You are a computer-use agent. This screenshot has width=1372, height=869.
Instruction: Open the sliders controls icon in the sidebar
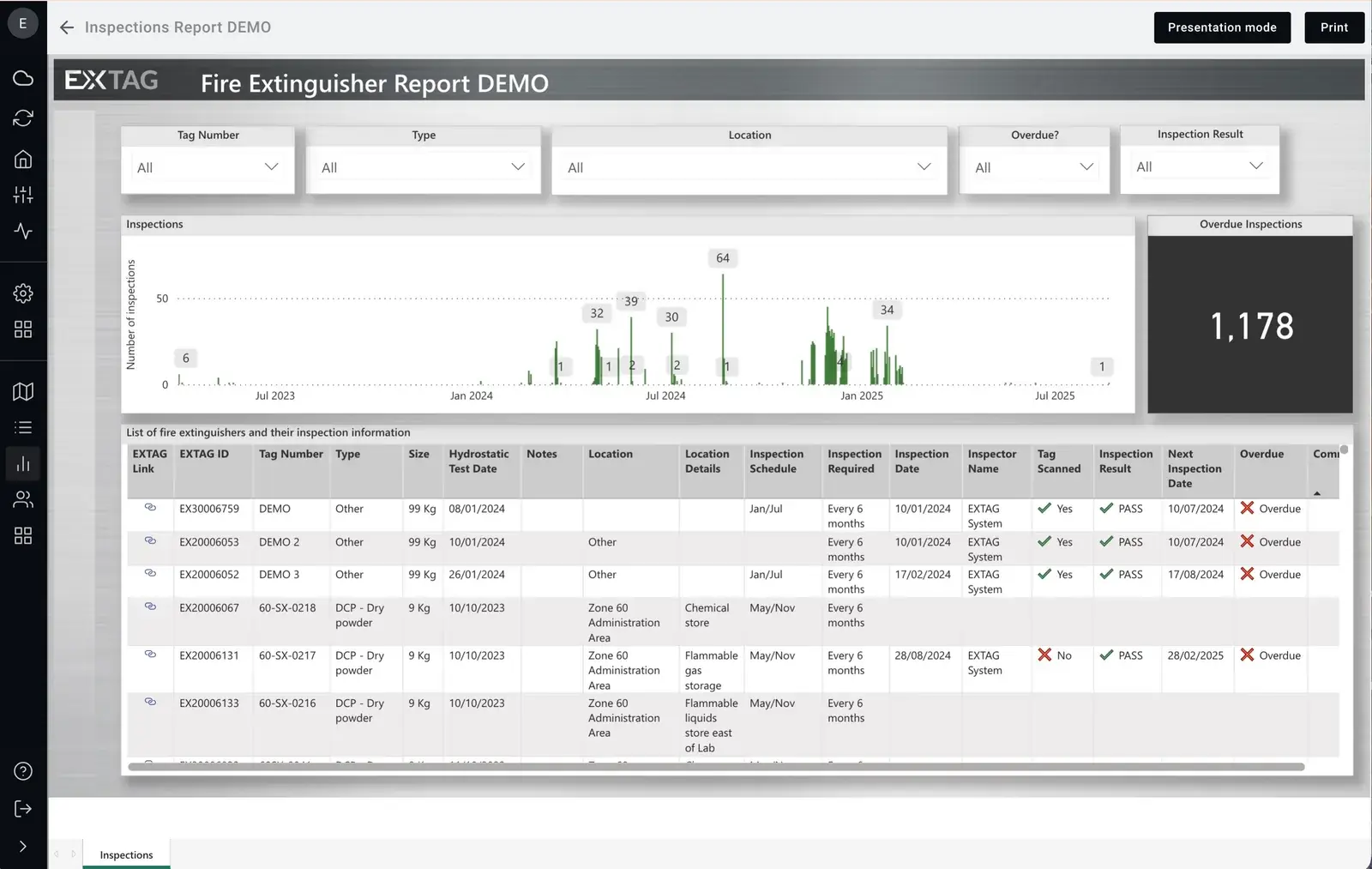[x=23, y=196]
